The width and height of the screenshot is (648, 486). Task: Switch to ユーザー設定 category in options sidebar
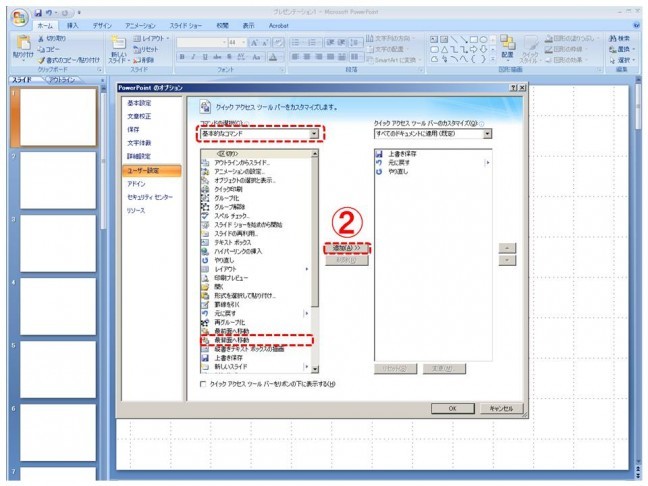[x=143, y=171]
